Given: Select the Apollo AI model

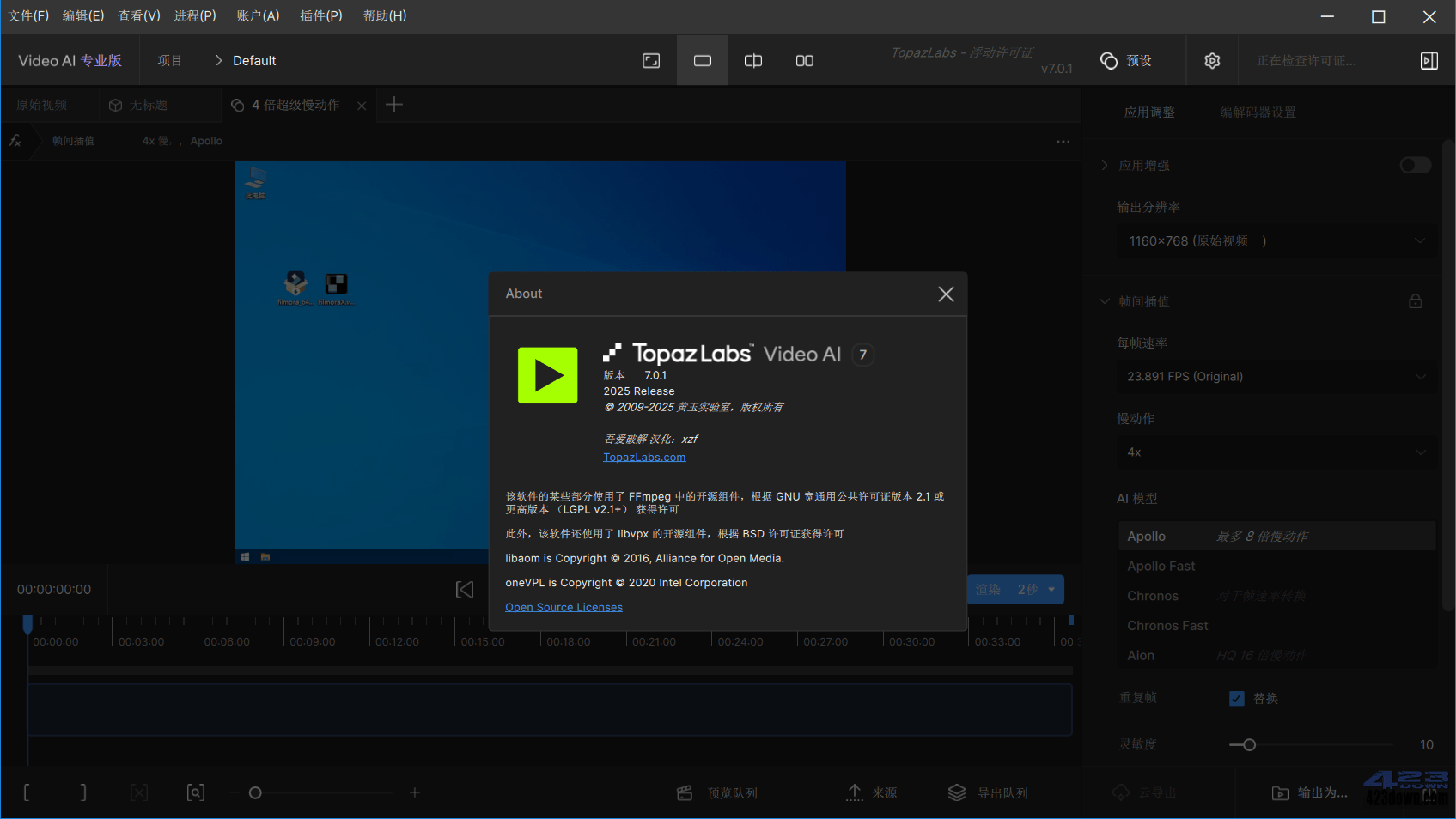Looking at the screenshot, I should (x=1276, y=536).
